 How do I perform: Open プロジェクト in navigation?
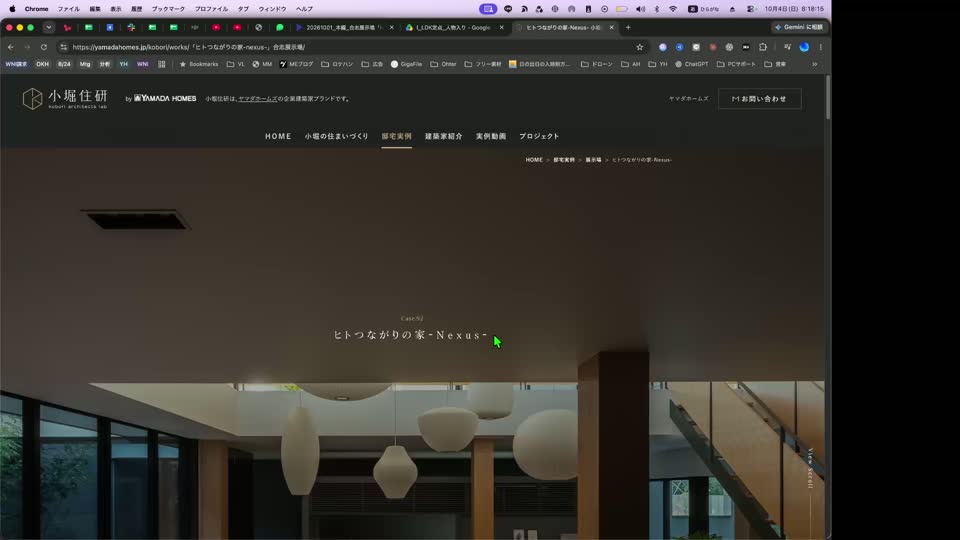coord(539,137)
